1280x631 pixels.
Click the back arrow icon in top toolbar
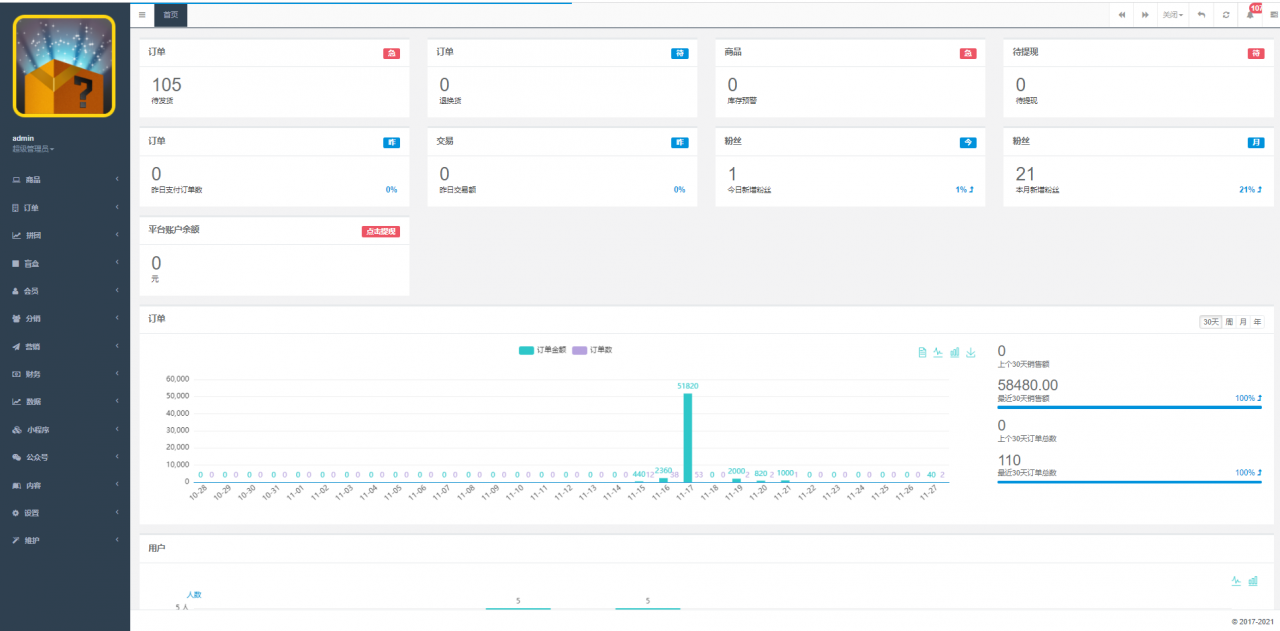pos(1201,15)
